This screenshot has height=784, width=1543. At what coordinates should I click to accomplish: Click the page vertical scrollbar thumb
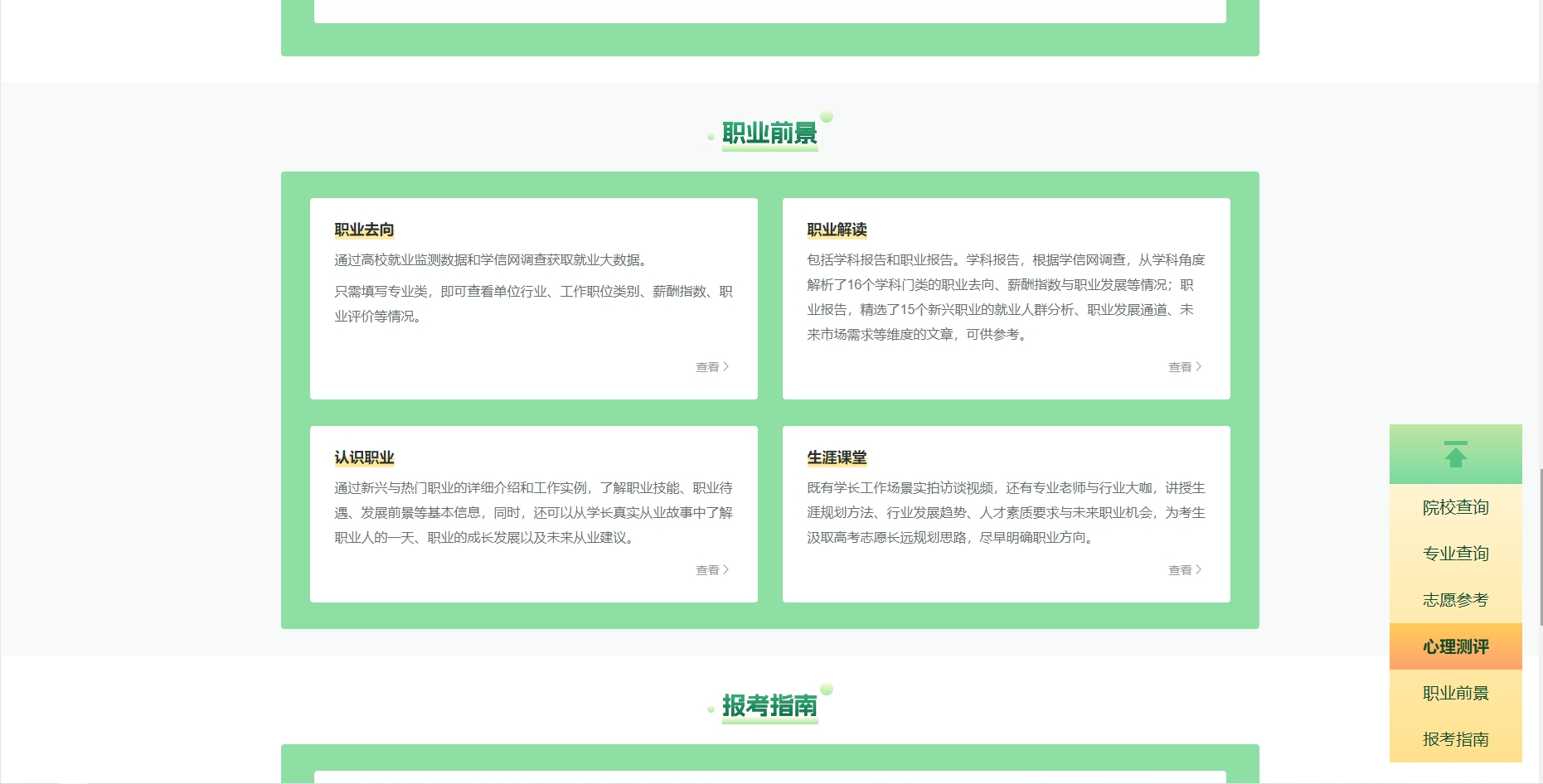click(1541, 547)
